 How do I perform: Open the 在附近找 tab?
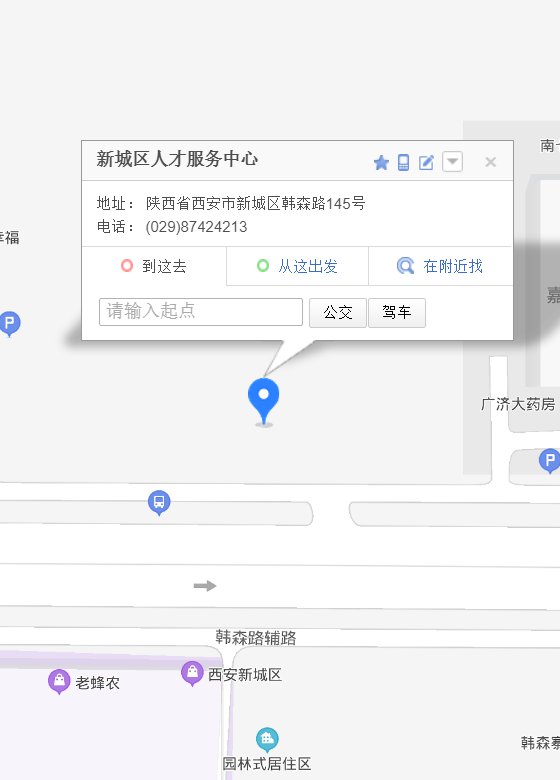(440, 266)
